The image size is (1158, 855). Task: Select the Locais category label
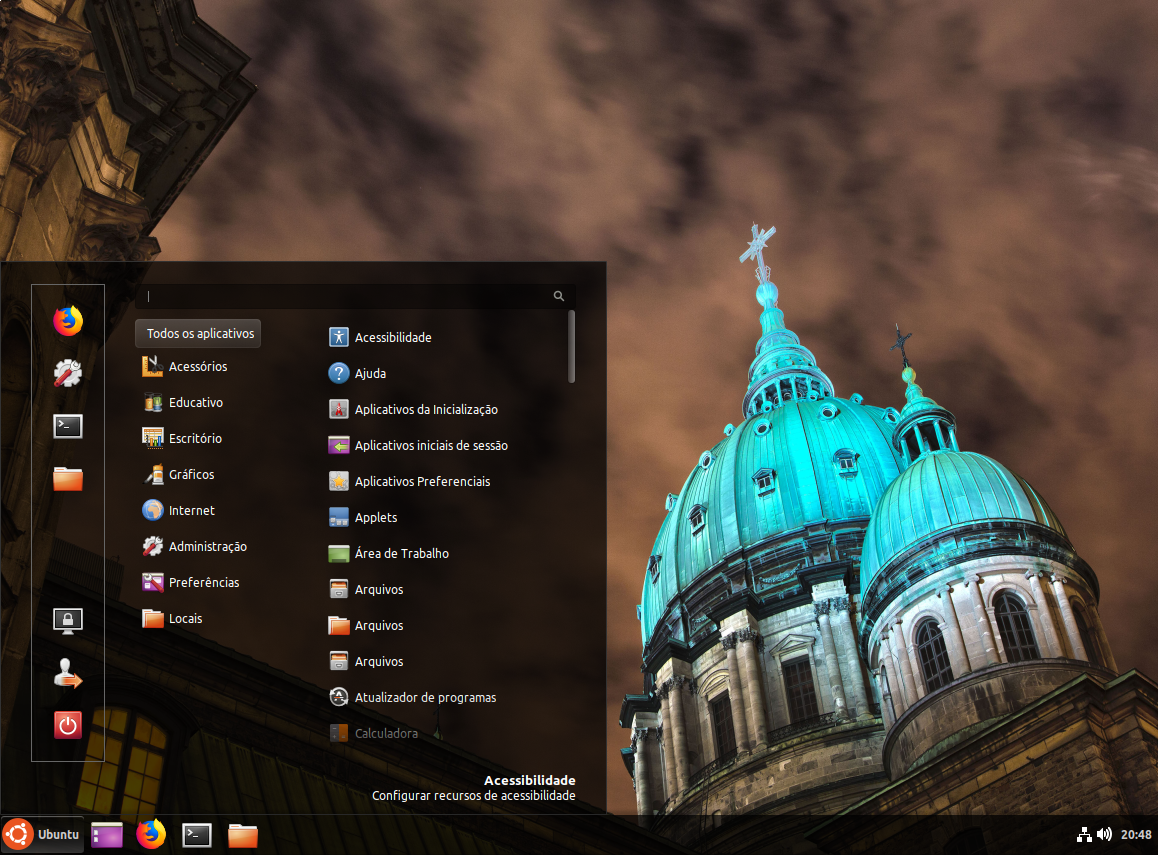click(x=185, y=619)
